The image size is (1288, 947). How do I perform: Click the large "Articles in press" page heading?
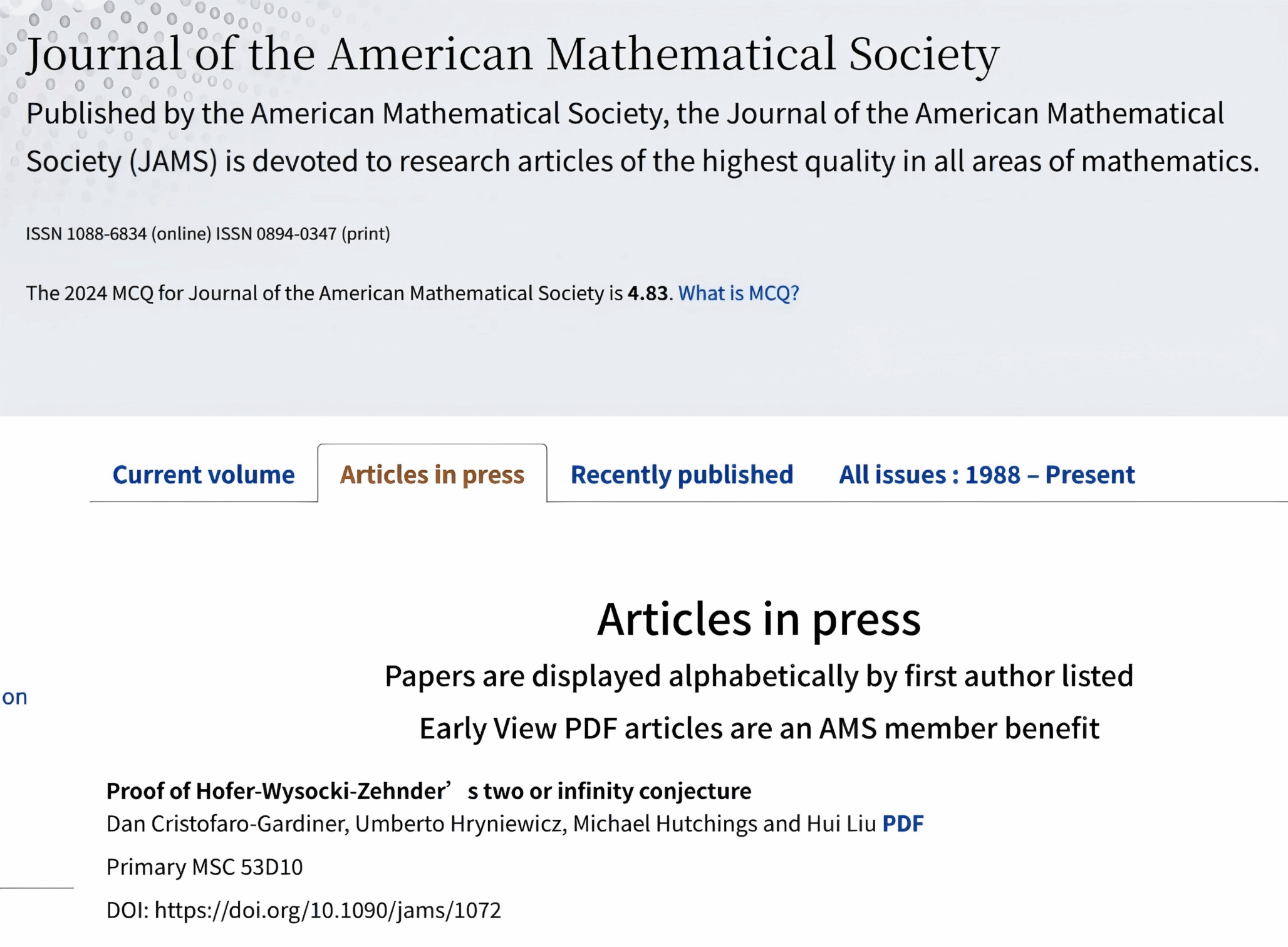click(x=759, y=619)
